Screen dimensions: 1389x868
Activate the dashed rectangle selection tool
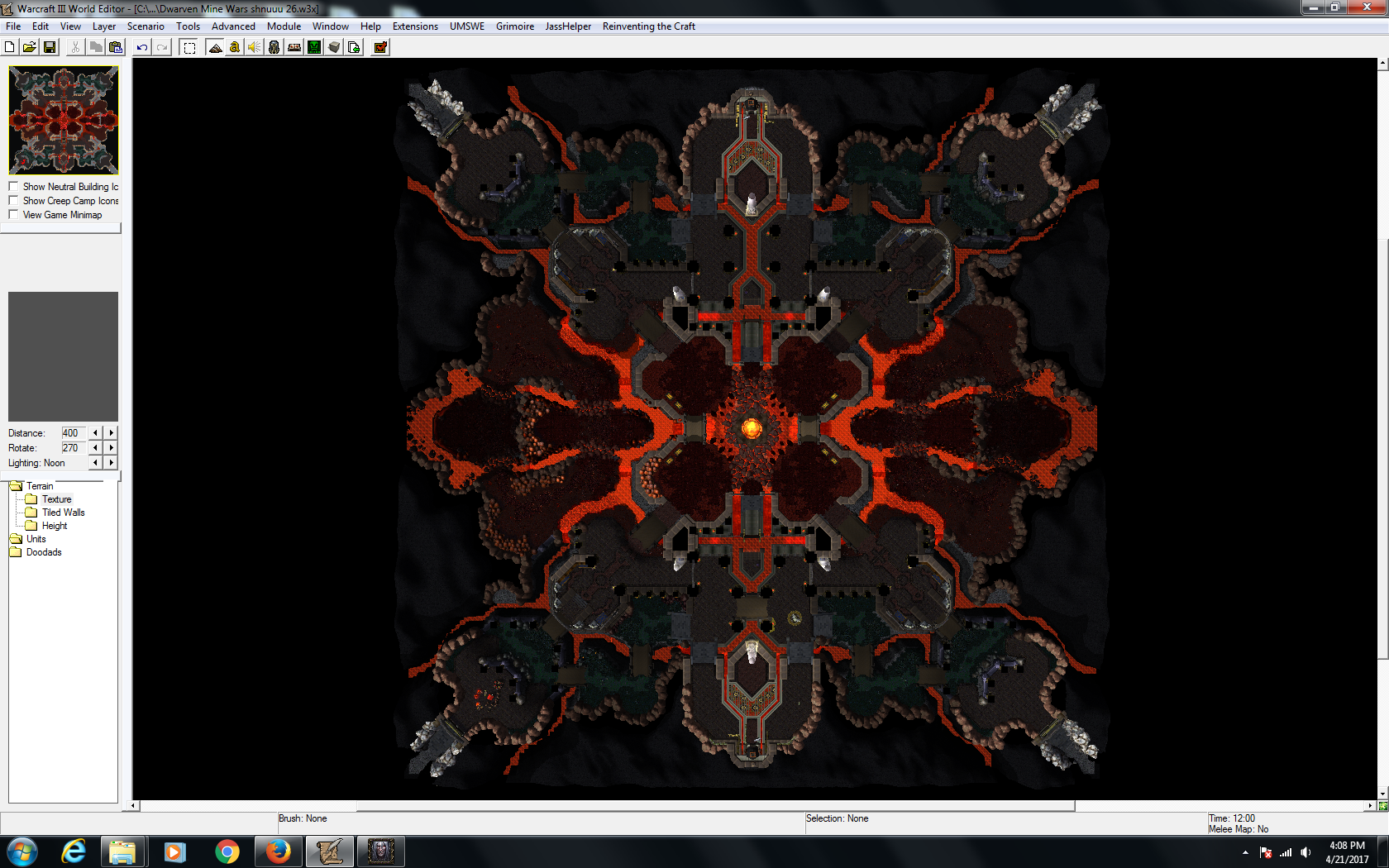pos(189,47)
